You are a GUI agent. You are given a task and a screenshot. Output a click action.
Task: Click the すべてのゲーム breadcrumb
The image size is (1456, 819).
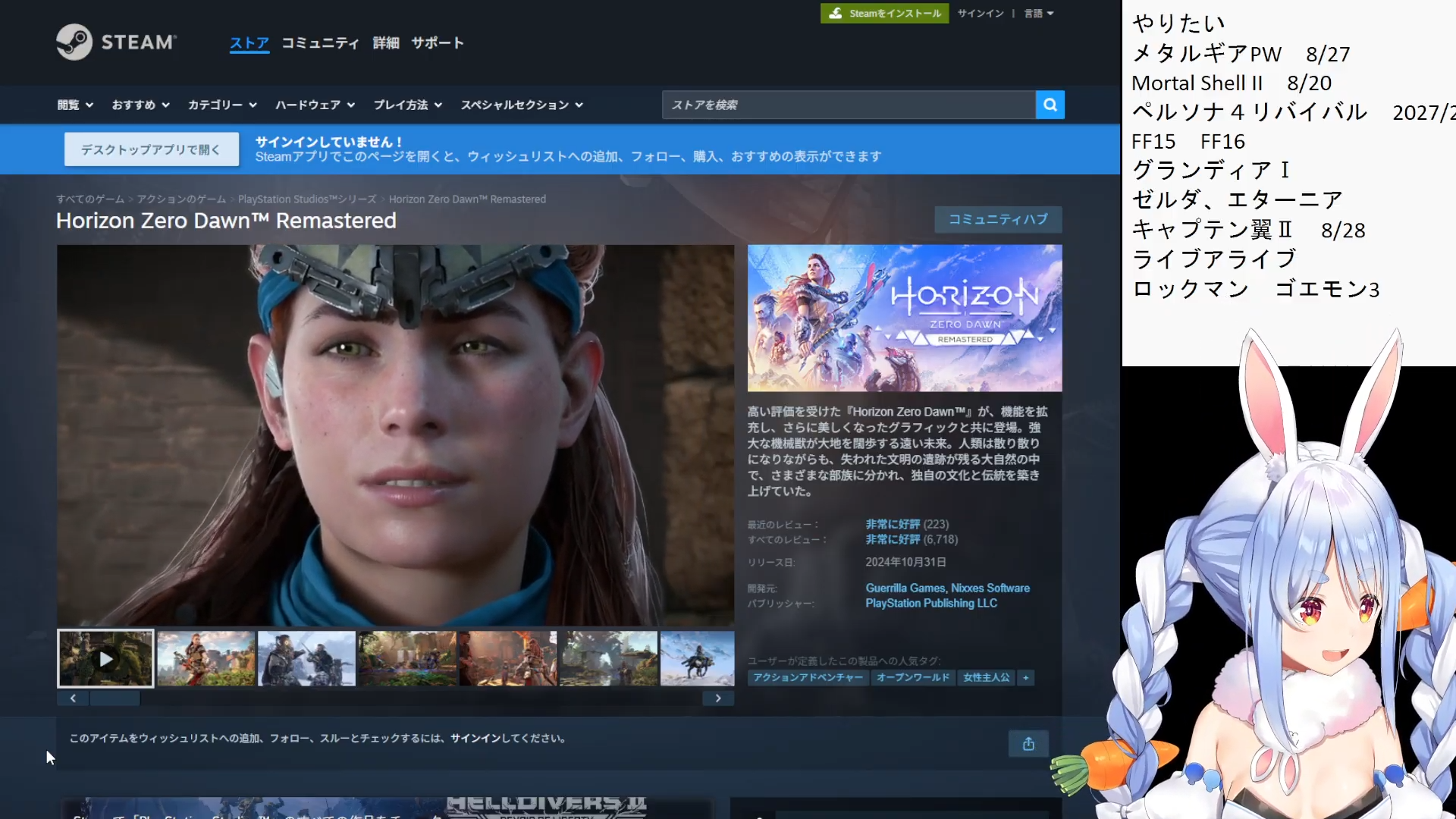pyautogui.click(x=90, y=199)
